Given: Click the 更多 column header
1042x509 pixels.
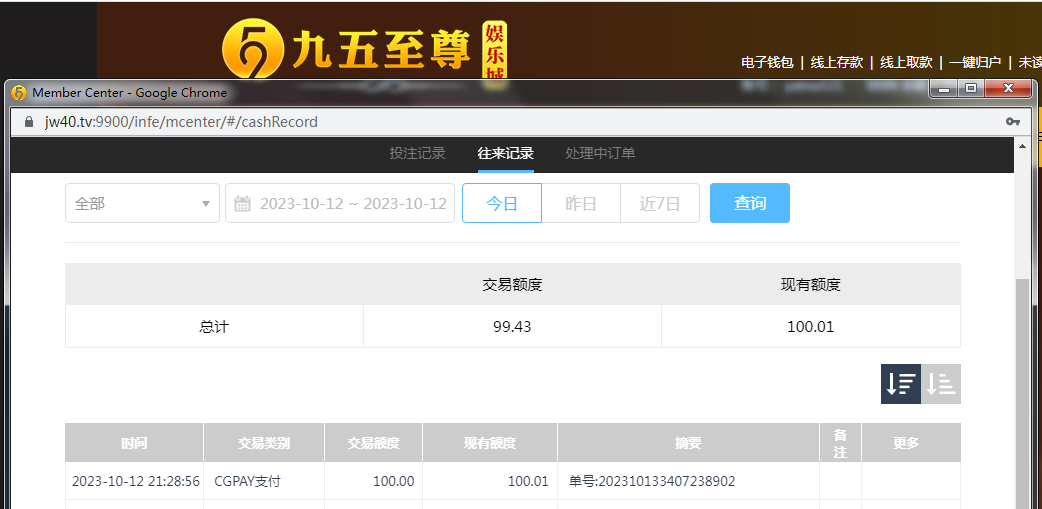Looking at the screenshot, I should point(911,443).
